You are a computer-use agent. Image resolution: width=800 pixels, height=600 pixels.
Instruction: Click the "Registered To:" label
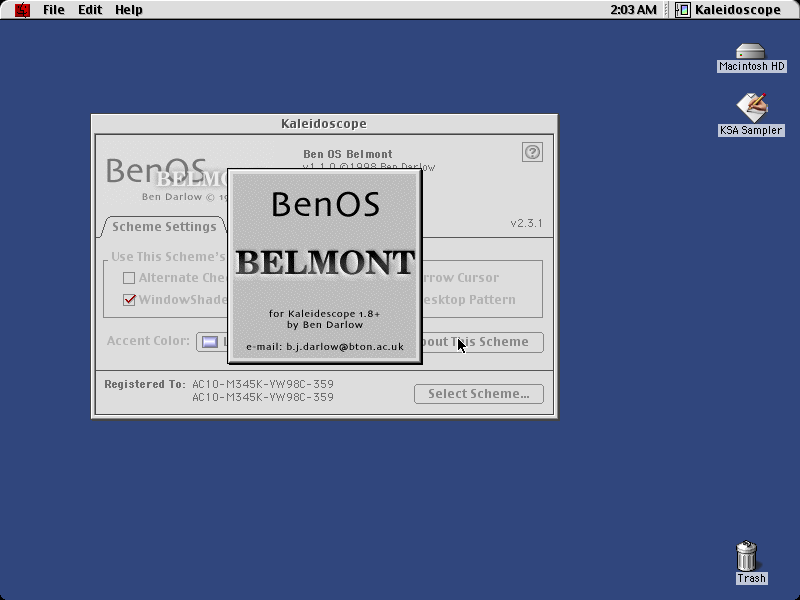[145, 384]
